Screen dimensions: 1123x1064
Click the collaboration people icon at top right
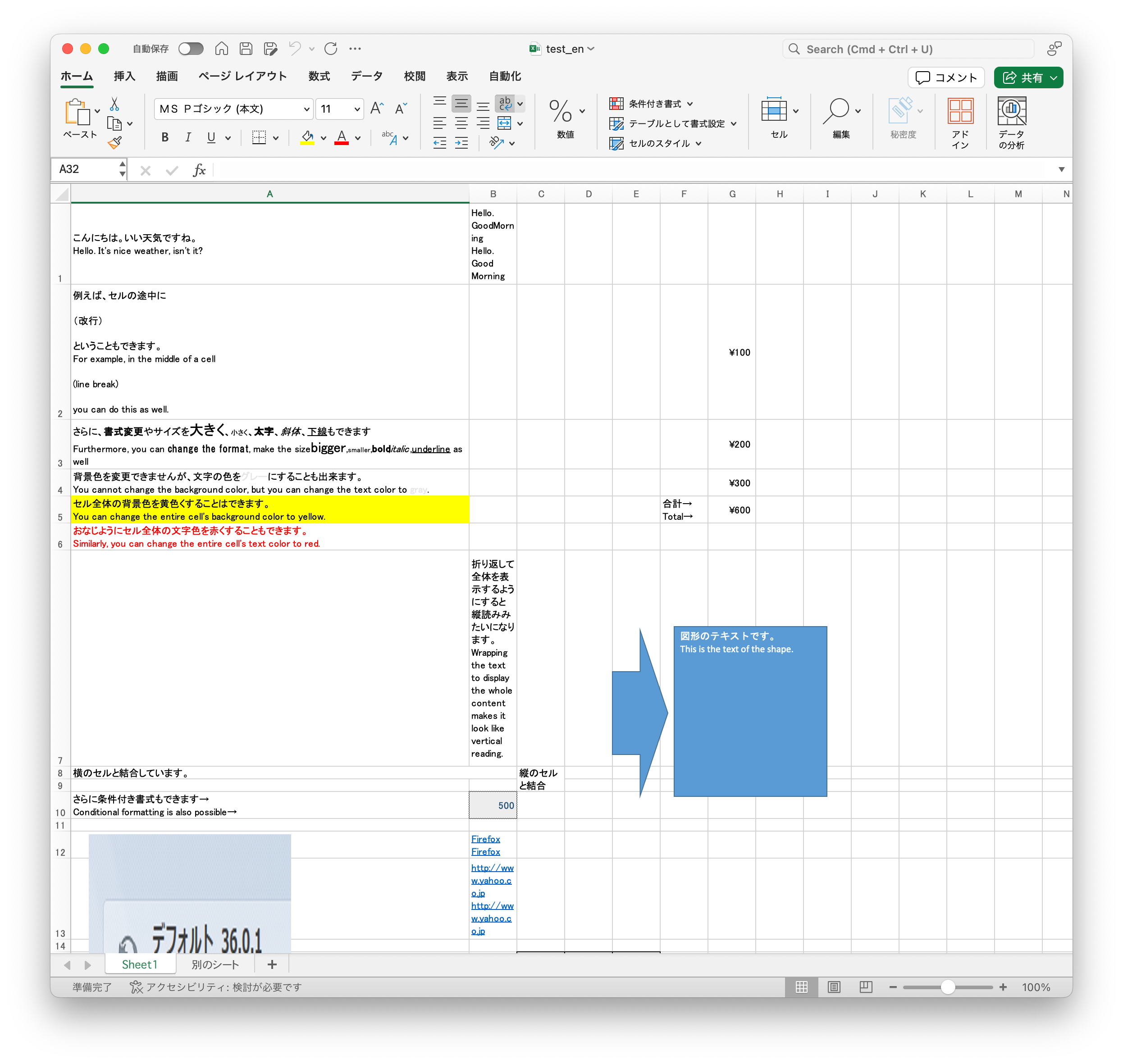click(1054, 49)
